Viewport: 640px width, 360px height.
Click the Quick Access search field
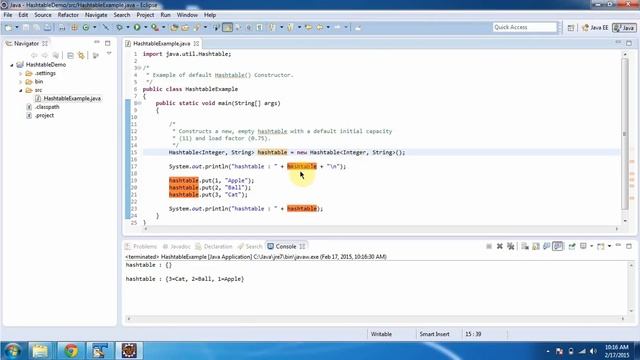tap(524, 27)
